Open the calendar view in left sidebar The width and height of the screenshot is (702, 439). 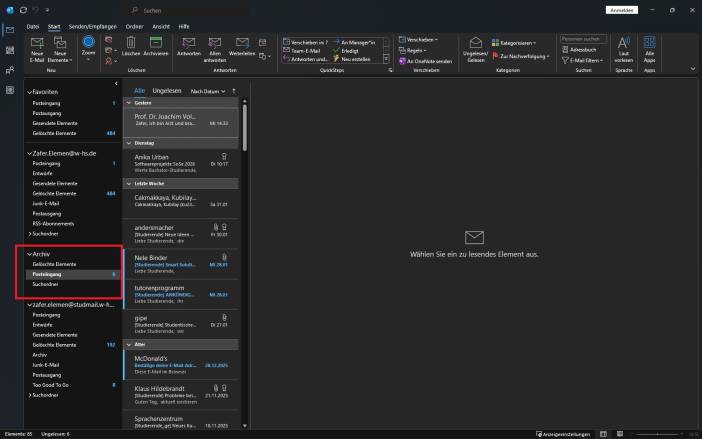pos(9,49)
